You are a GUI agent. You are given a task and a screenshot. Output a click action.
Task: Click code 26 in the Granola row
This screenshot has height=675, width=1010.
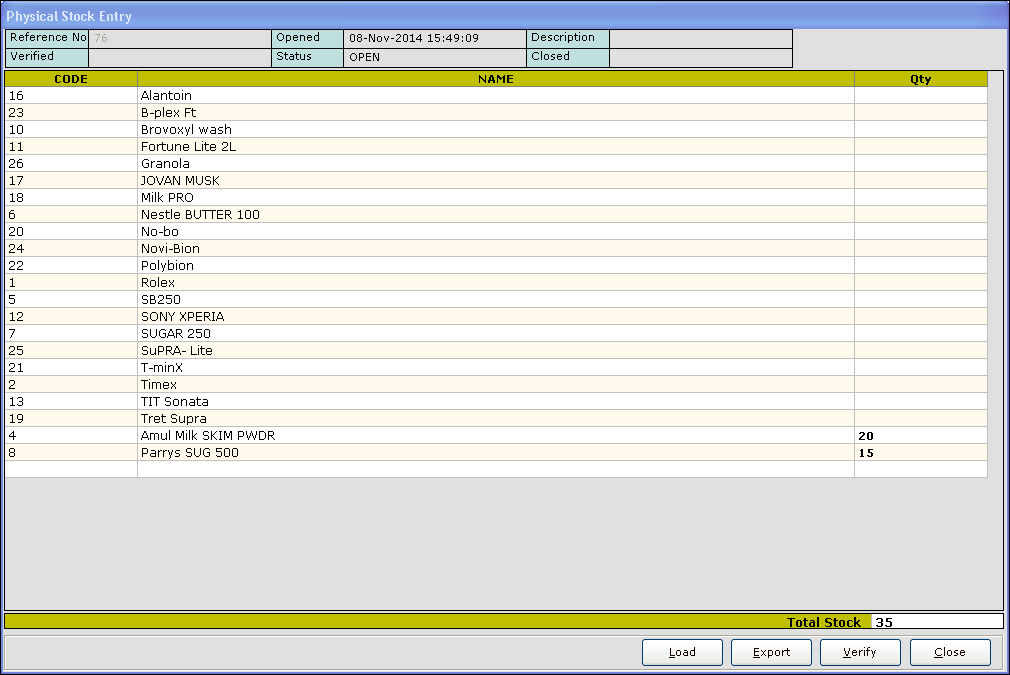tap(16, 164)
